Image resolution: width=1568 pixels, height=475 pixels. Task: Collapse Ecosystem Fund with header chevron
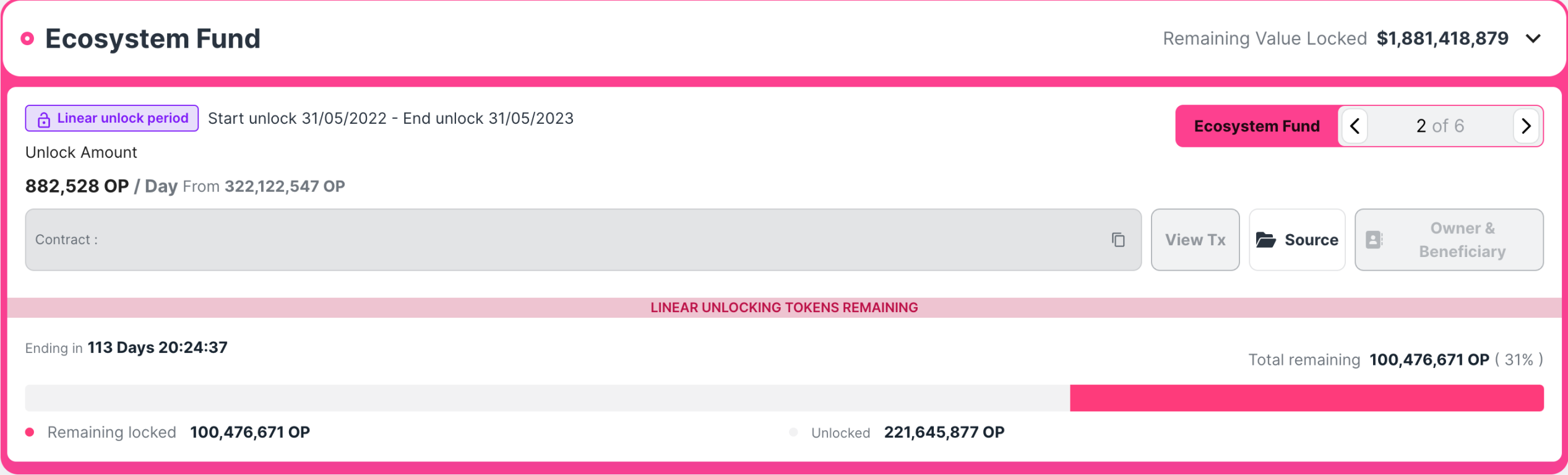(x=1533, y=38)
